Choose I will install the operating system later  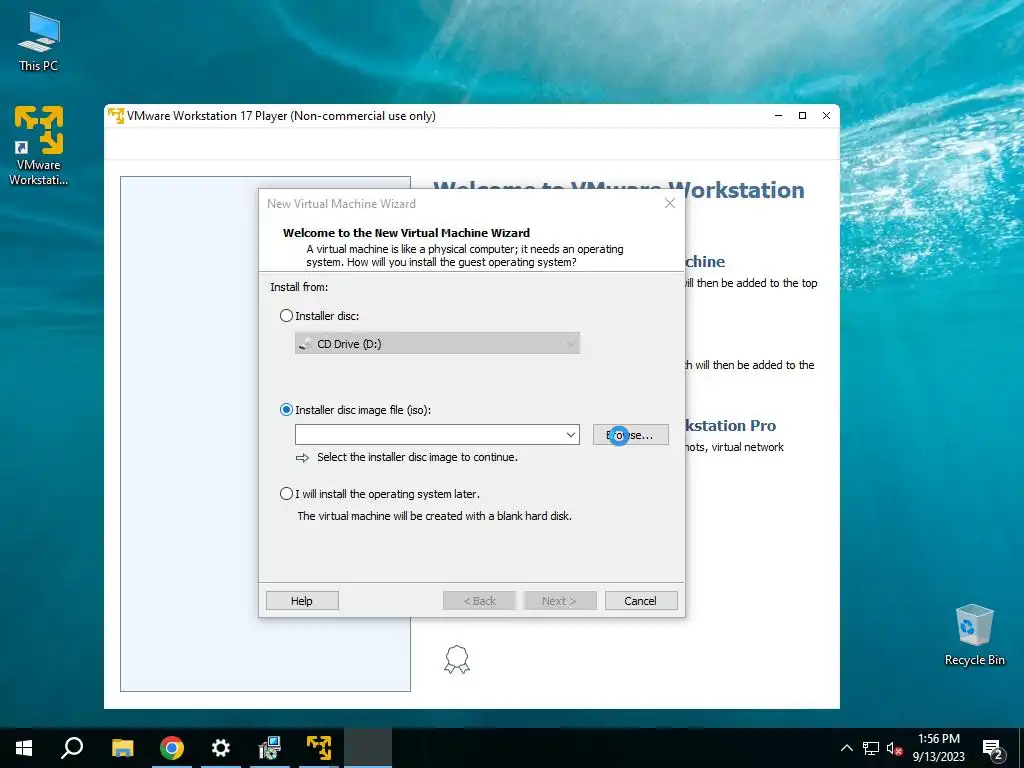tap(286, 494)
